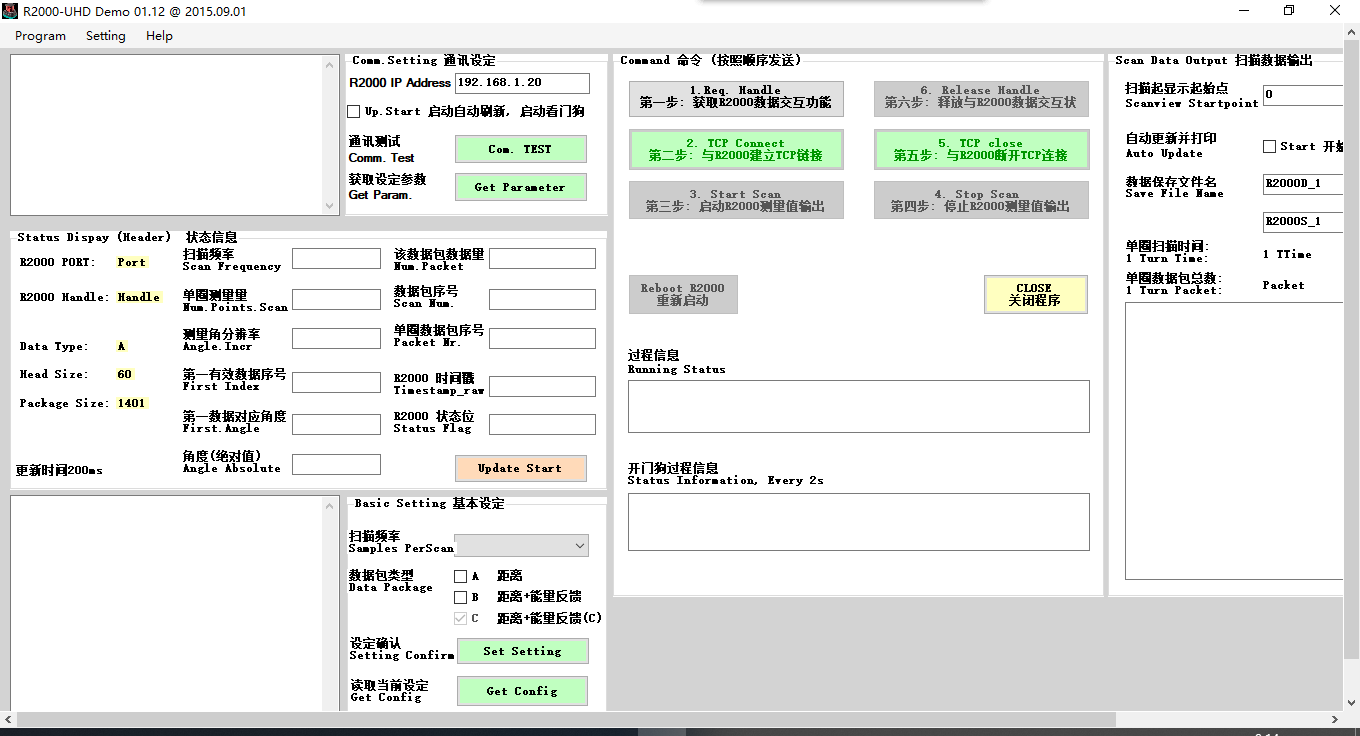Click scroll-up arrow of bottom-left text box
1360x736 pixels.
pos(331,506)
